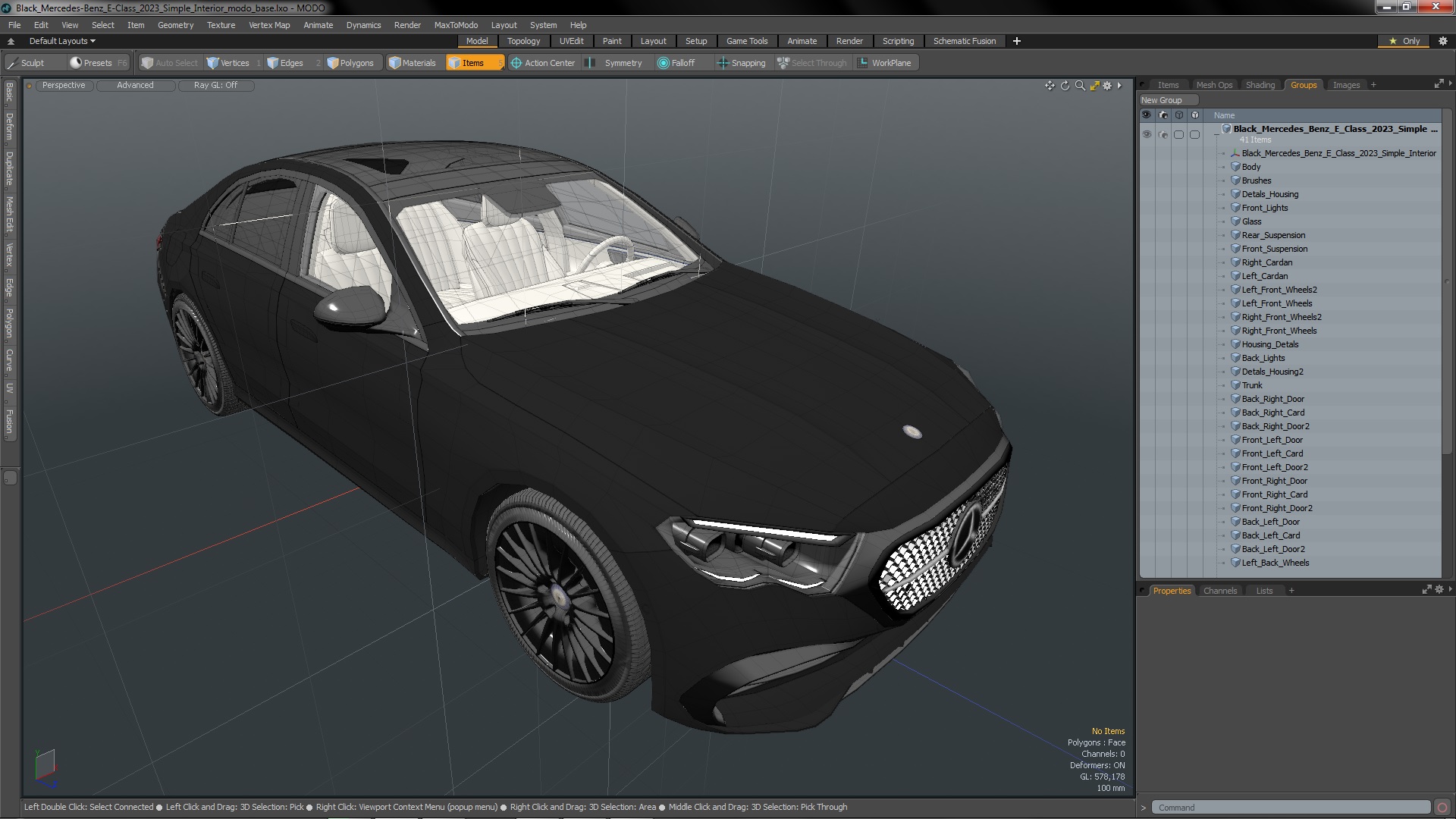Click the viewport rotate icon
The height and width of the screenshot is (819, 1456).
pyautogui.click(x=1065, y=86)
